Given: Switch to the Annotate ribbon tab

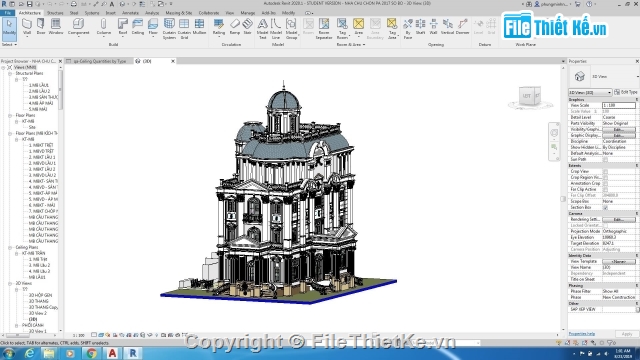Looking at the screenshot, I should coord(130,13).
